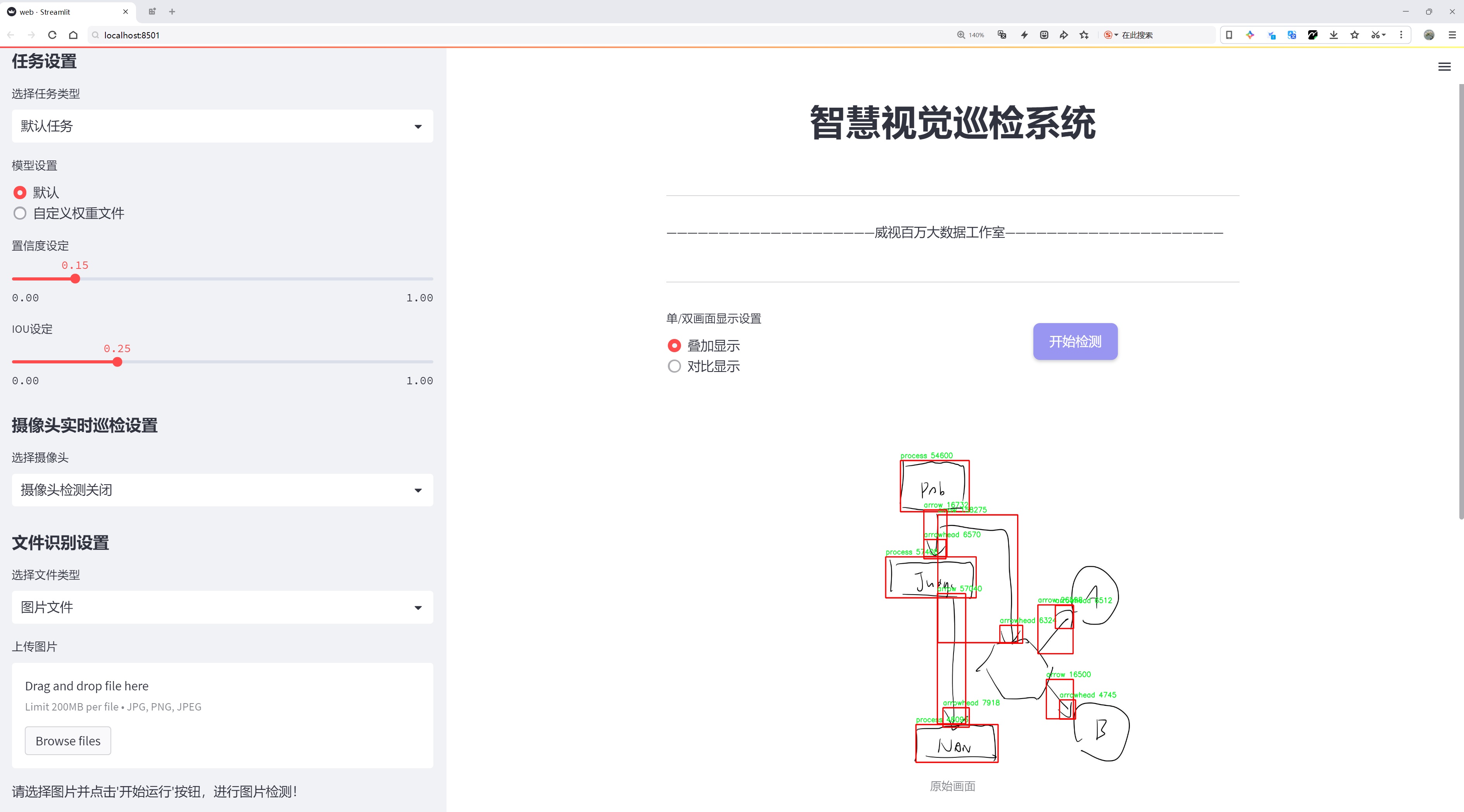The width and height of the screenshot is (1464, 812).
Task: Click the mobile device view icon
Action: tap(1229, 34)
